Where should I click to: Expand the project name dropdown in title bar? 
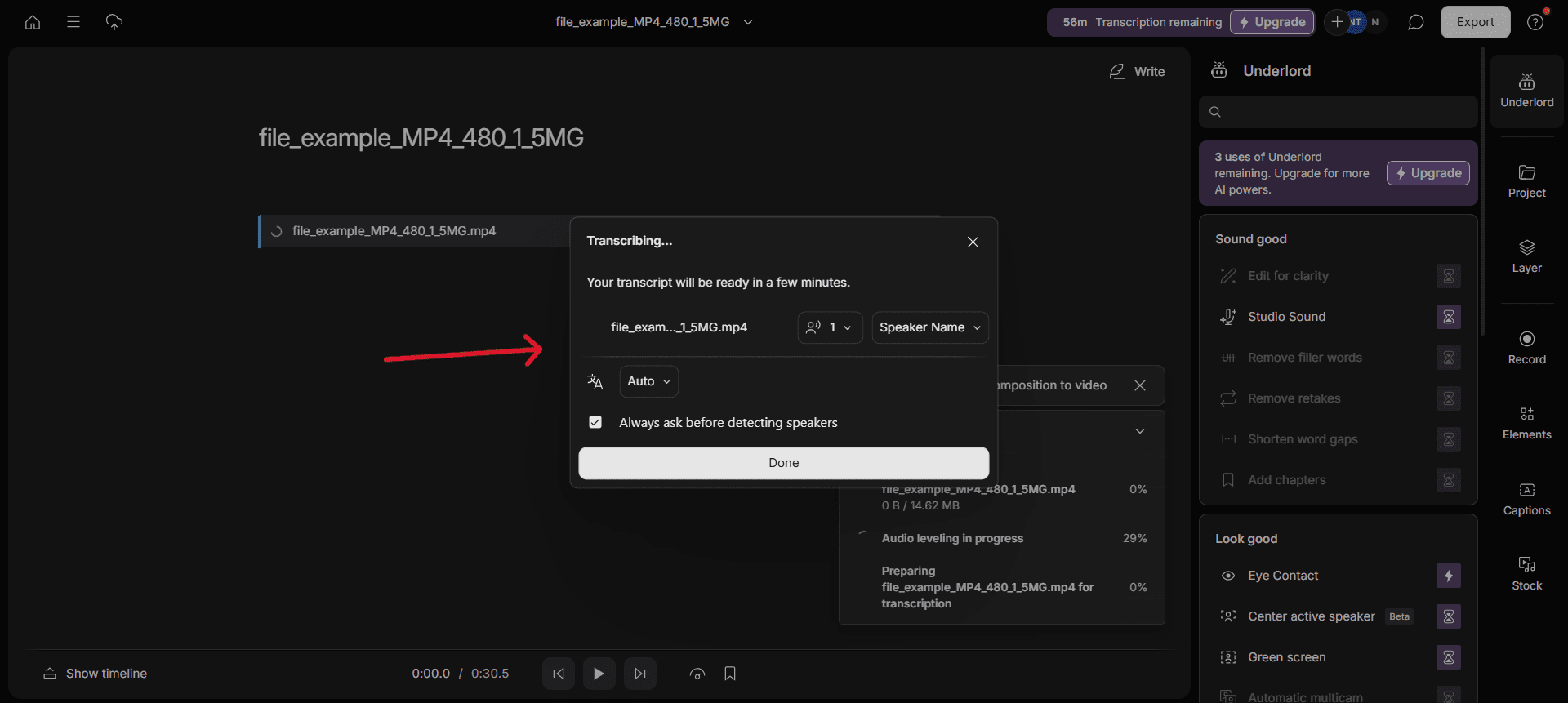pos(748,22)
